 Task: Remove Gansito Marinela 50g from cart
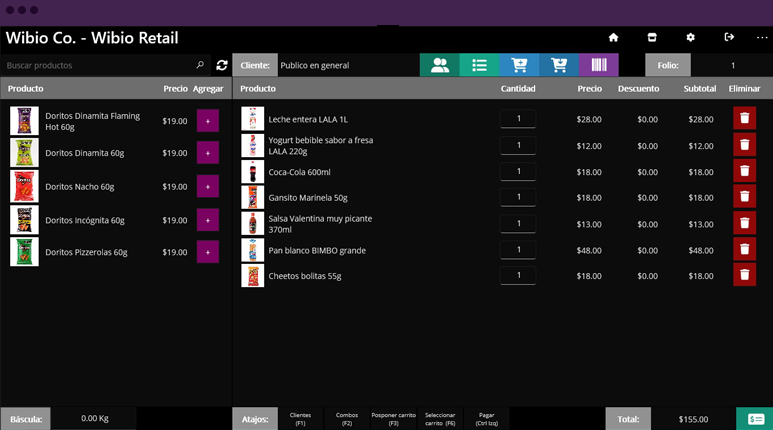coord(744,197)
